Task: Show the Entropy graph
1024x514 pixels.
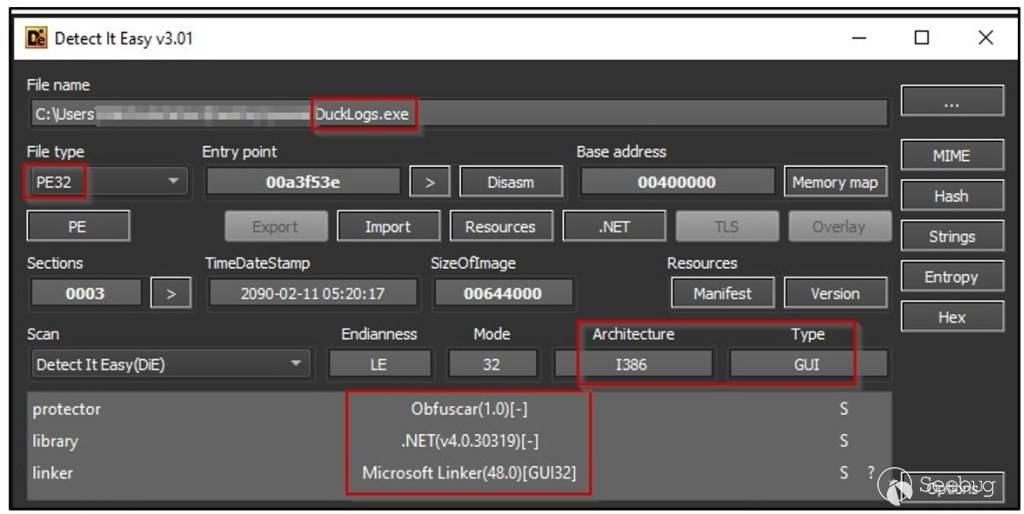Action: pyautogui.click(x=952, y=277)
